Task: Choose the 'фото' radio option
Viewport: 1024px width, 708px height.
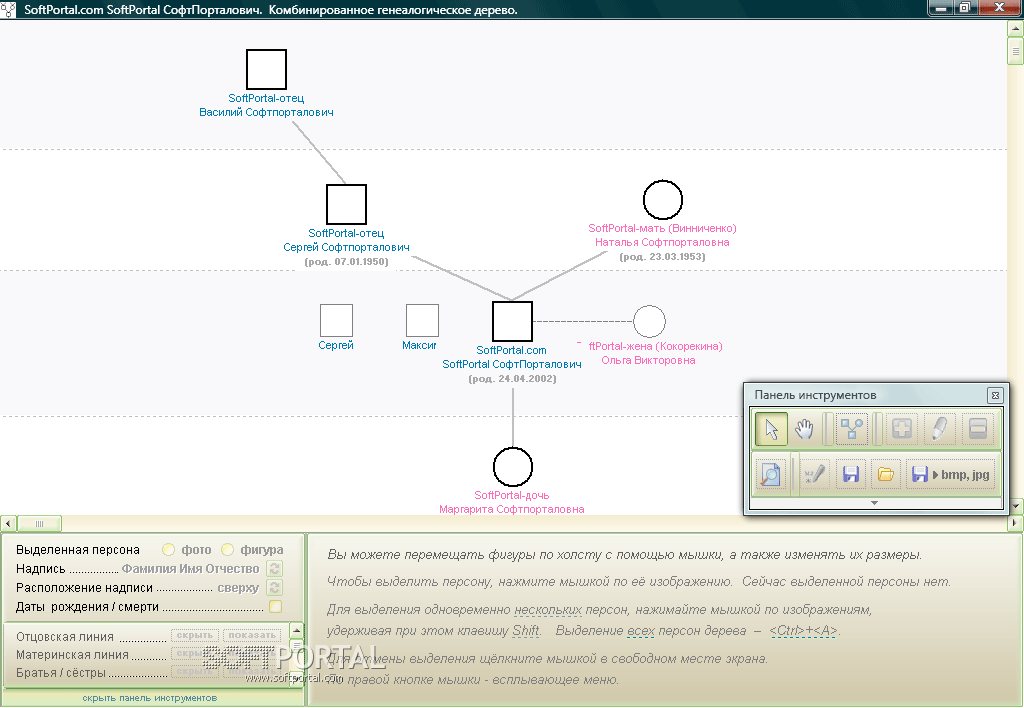Action: (x=168, y=550)
